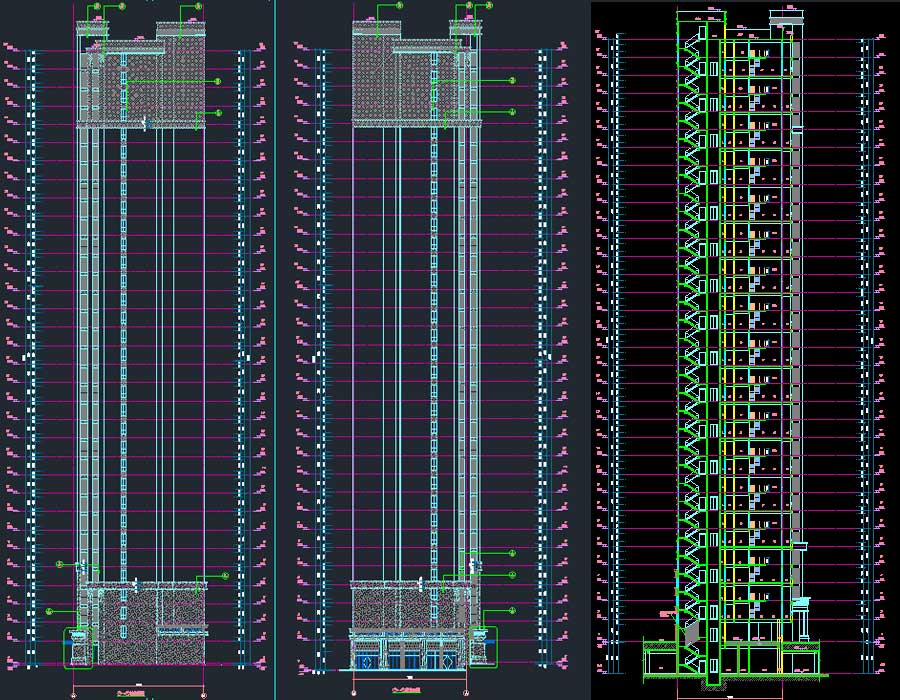900x700 pixels.
Task: Select upper-right callout bubble beside left elevation crown
Action: pos(198,6)
